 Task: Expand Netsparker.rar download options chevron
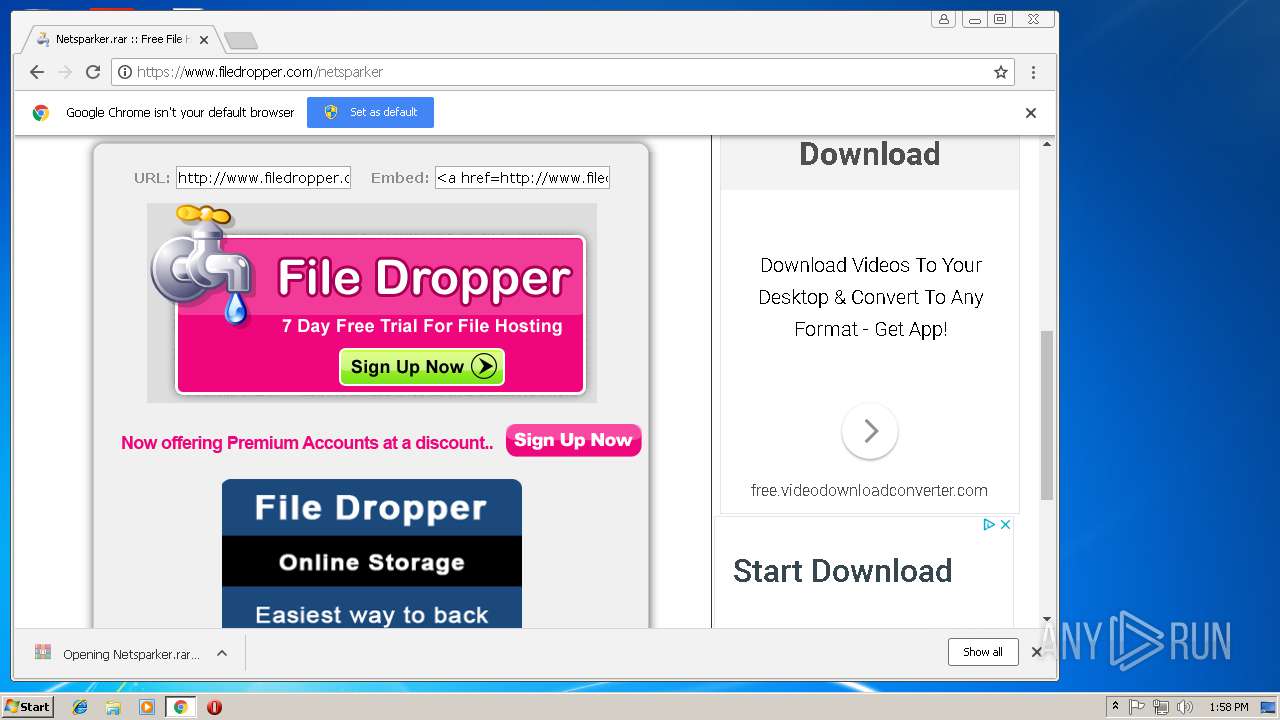(222, 653)
